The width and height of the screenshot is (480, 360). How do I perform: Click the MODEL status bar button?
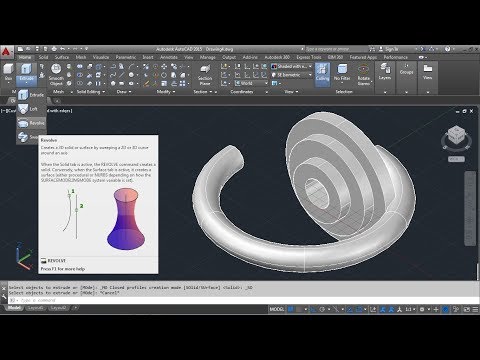coord(277,309)
